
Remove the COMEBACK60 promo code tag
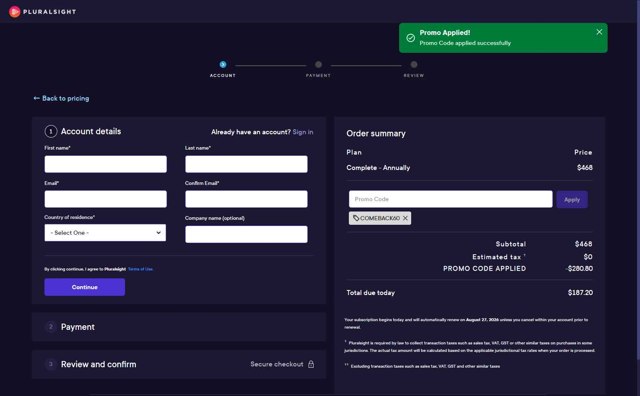pos(405,218)
